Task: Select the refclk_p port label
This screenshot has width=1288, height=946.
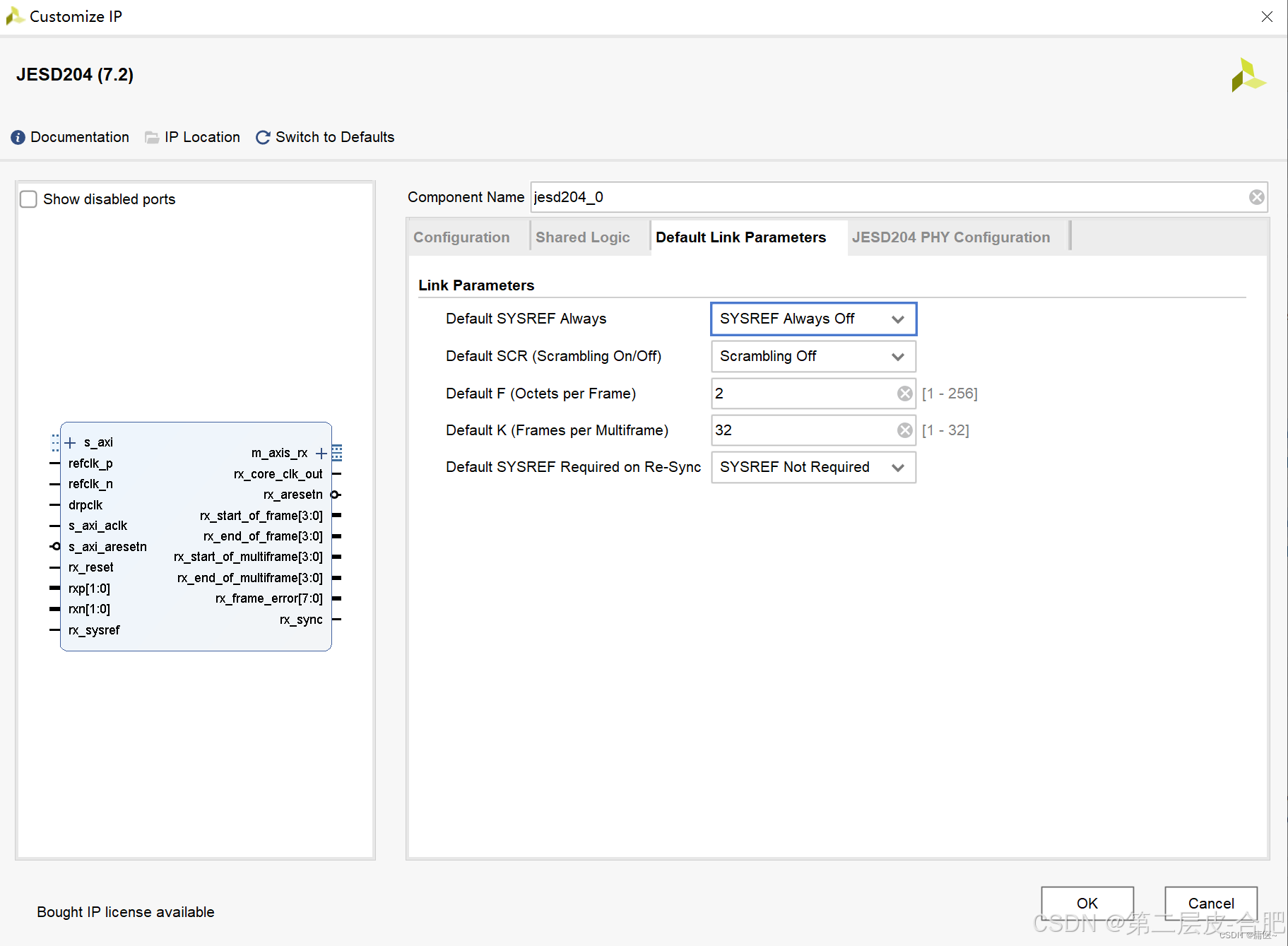Action: coord(90,463)
